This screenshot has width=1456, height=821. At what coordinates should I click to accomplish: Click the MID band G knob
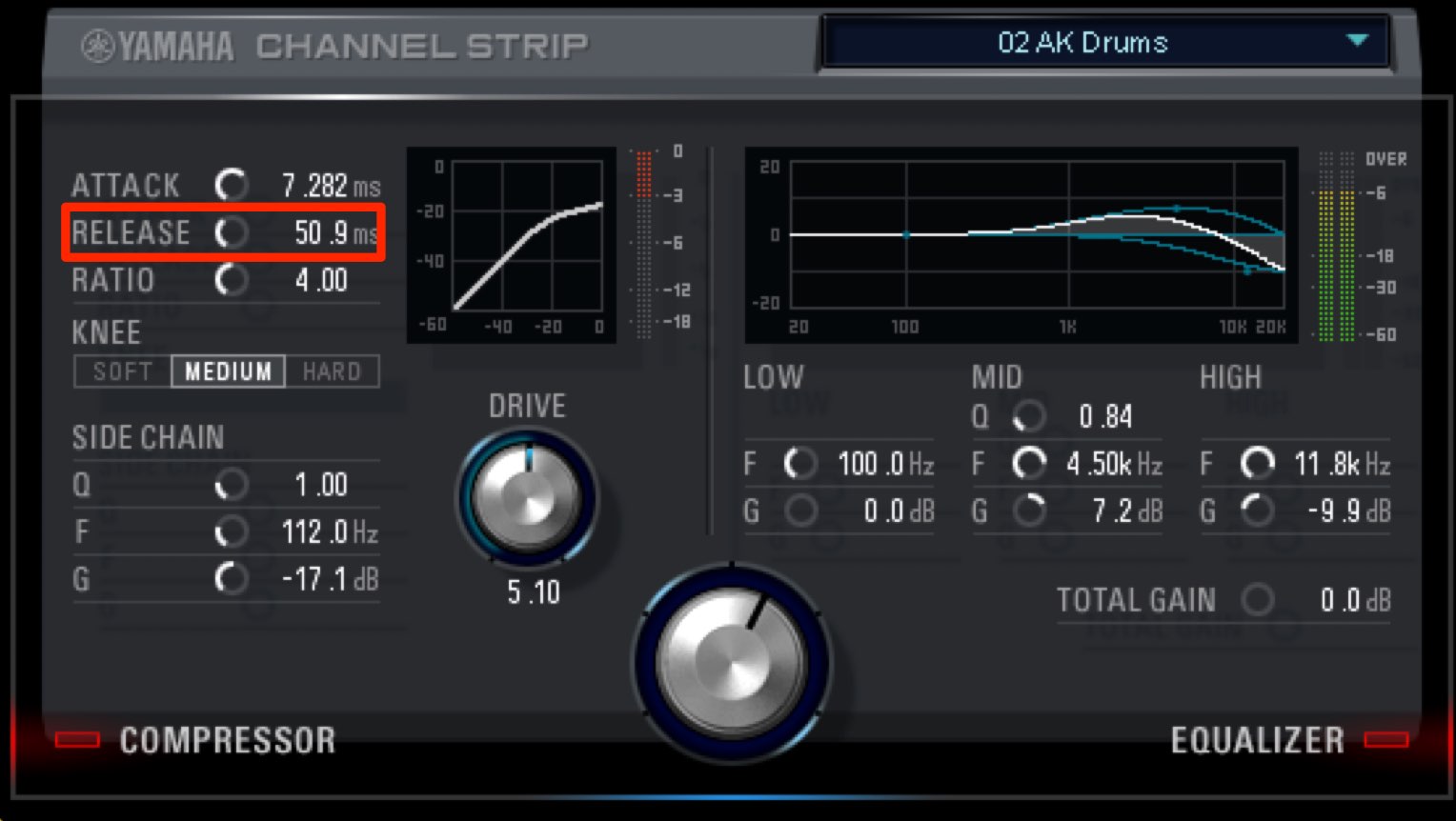1029,511
